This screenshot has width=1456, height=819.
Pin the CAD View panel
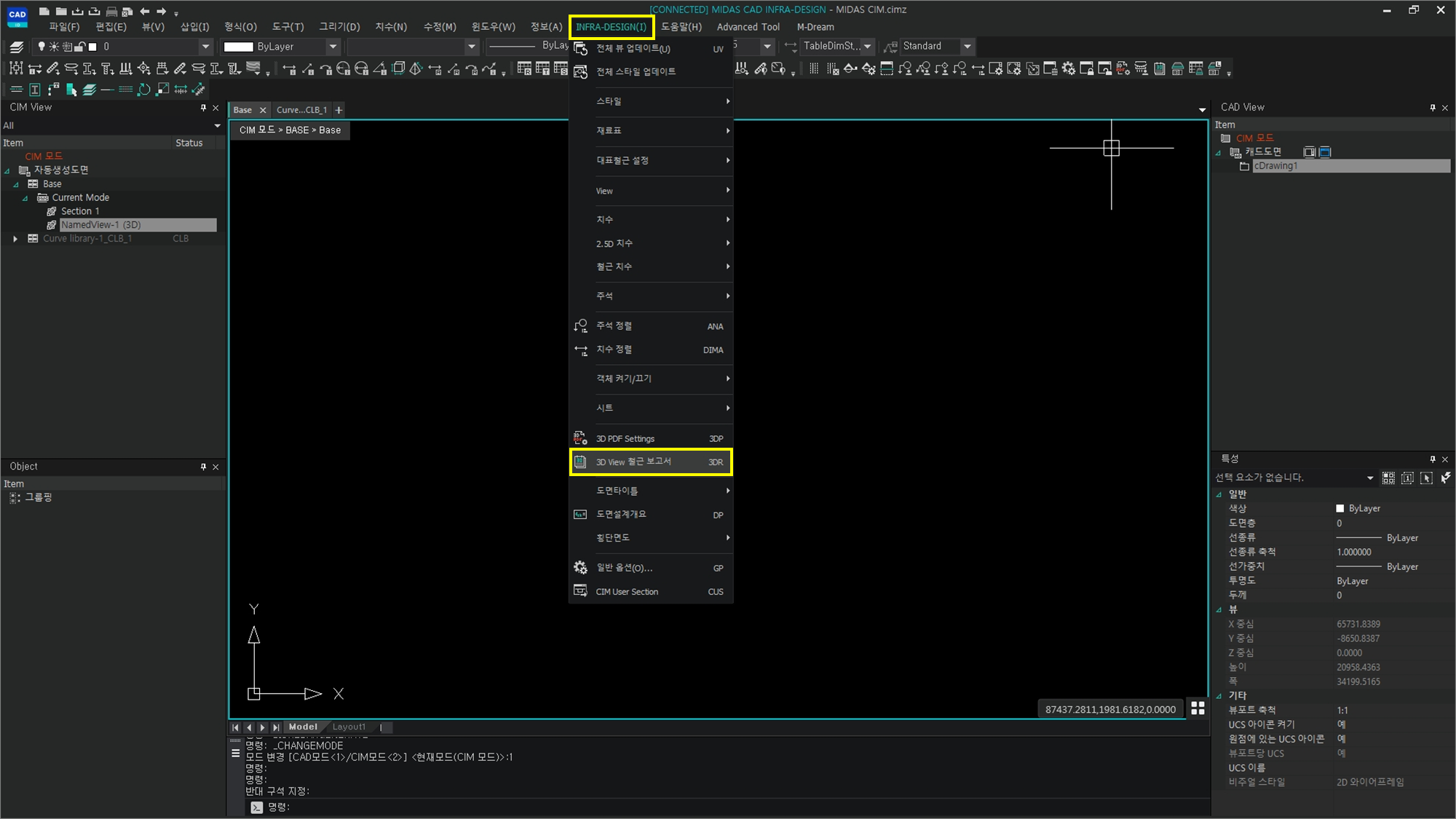[x=1433, y=108]
